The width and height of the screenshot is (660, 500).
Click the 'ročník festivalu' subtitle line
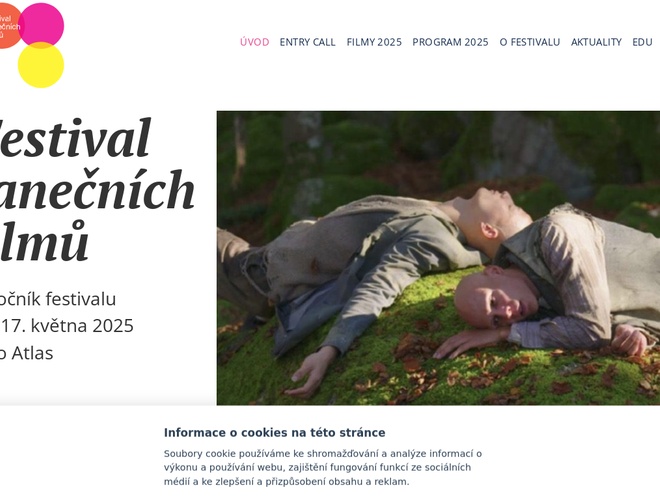(58, 299)
